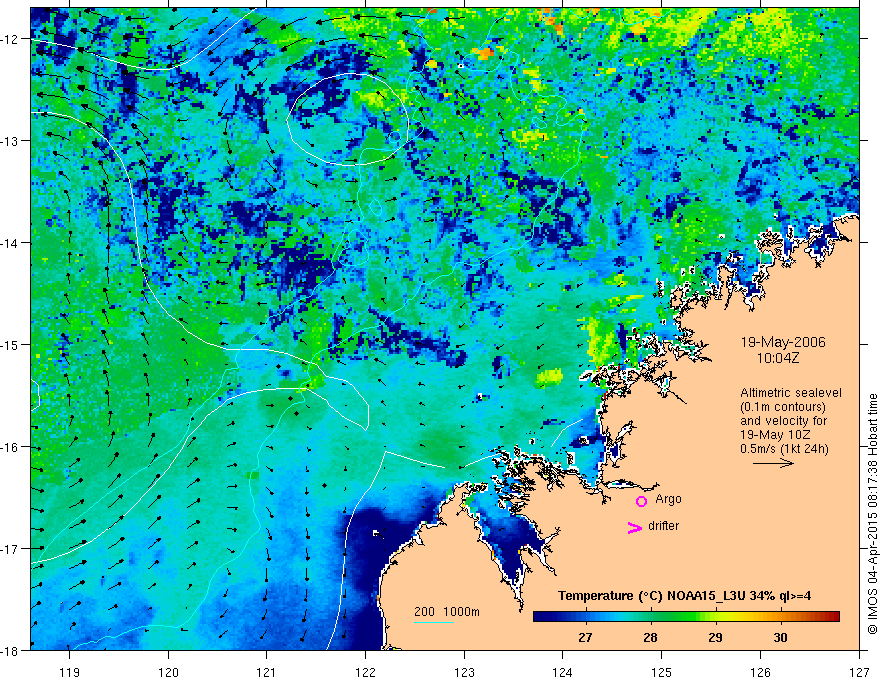Viewport: 880px width, 680px height.
Task: Click the velocity scale reference arrow
Action: [x=773, y=463]
